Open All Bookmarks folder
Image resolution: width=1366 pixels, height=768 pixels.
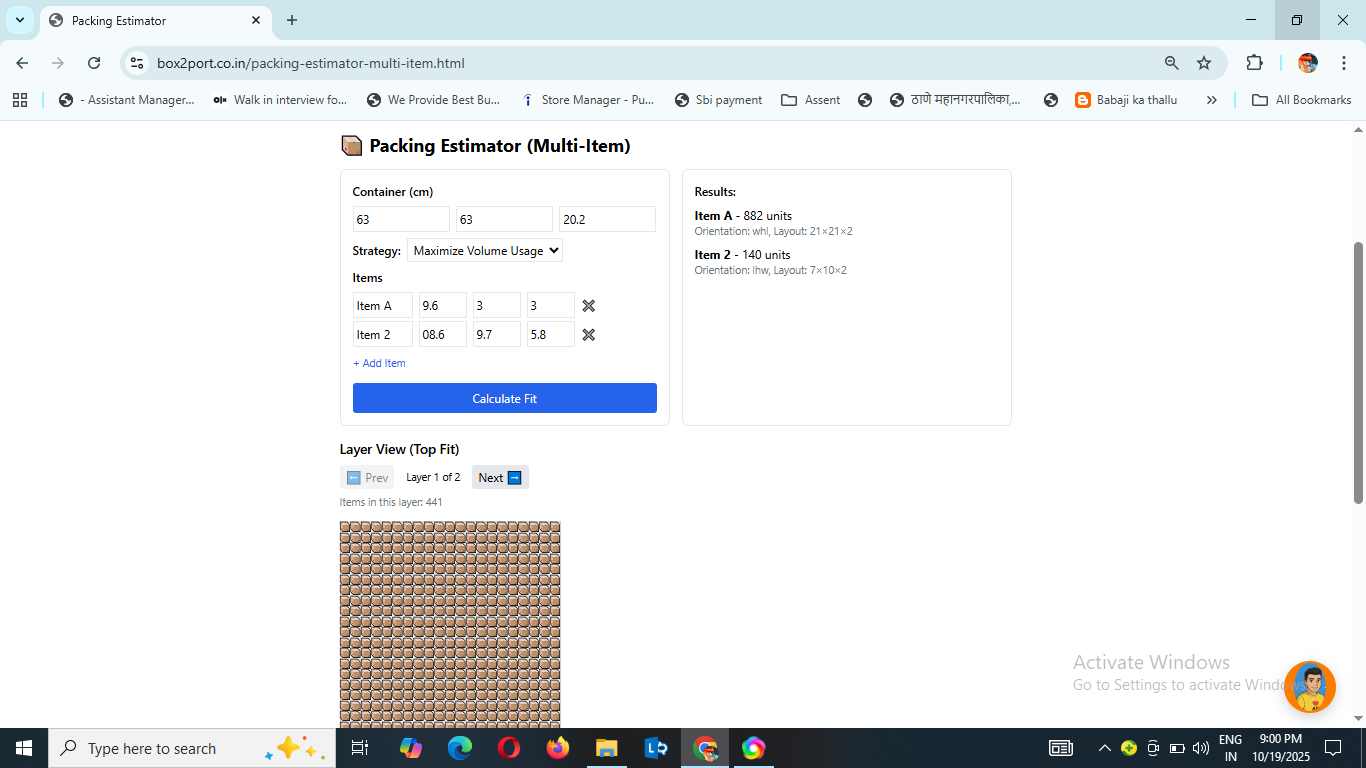(1302, 100)
